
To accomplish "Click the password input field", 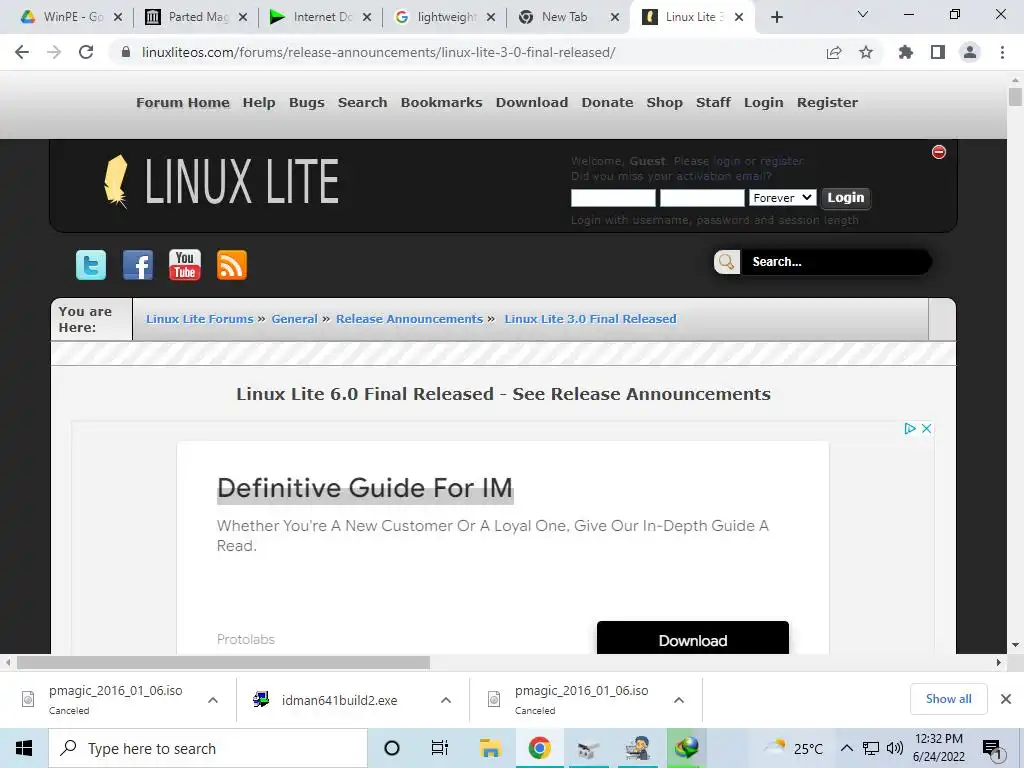I will click(702, 198).
